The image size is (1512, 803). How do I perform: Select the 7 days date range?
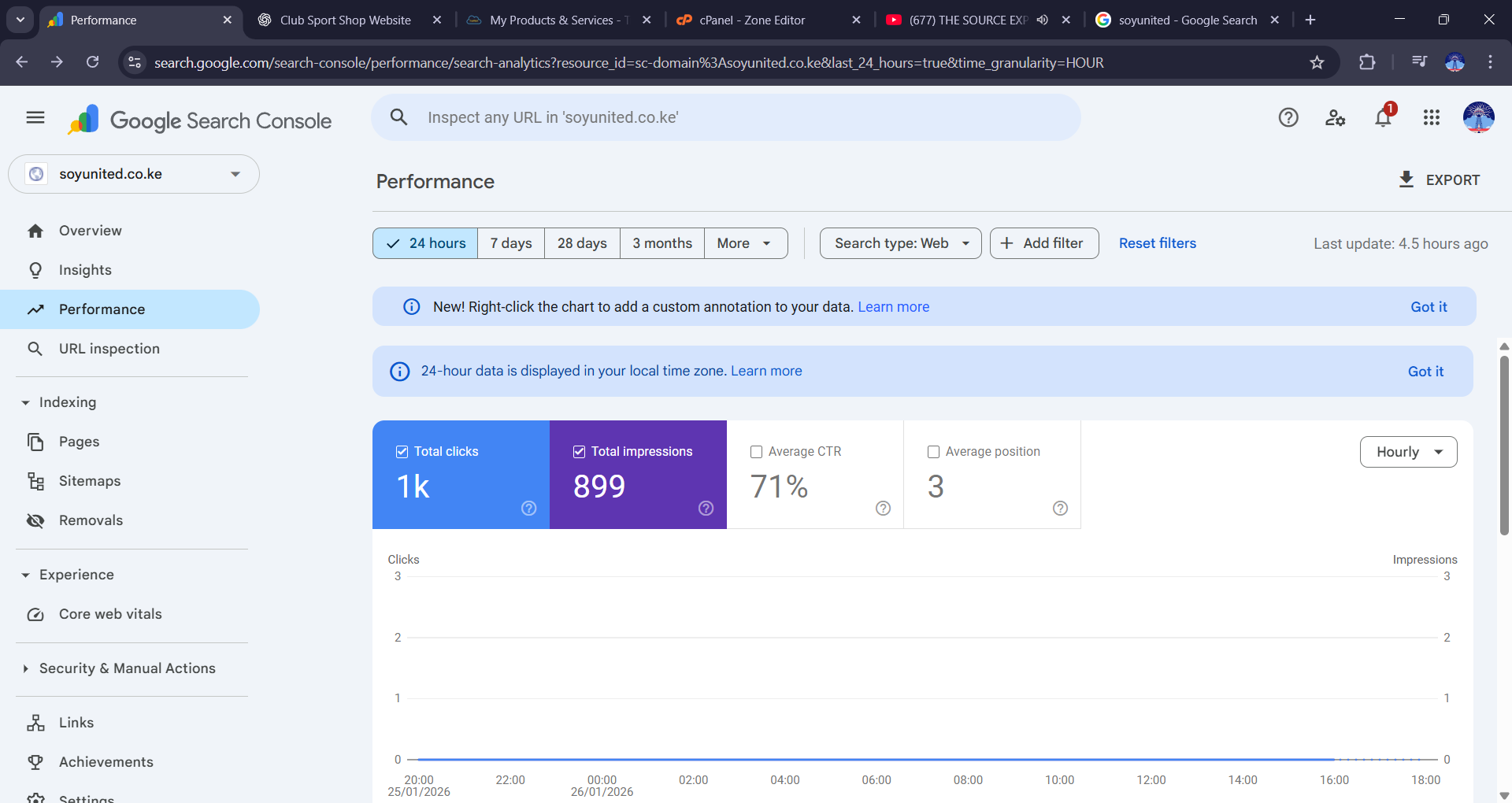[x=511, y=243]
